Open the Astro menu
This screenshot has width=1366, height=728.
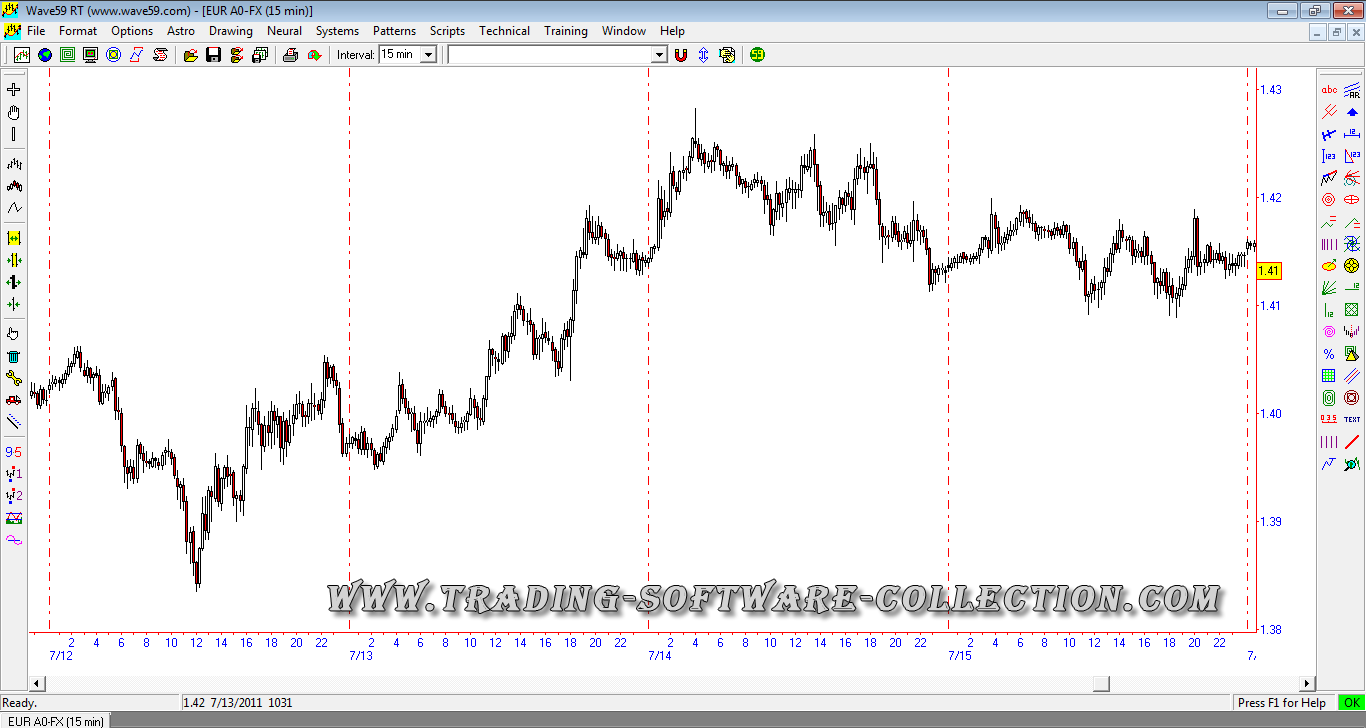181,31
